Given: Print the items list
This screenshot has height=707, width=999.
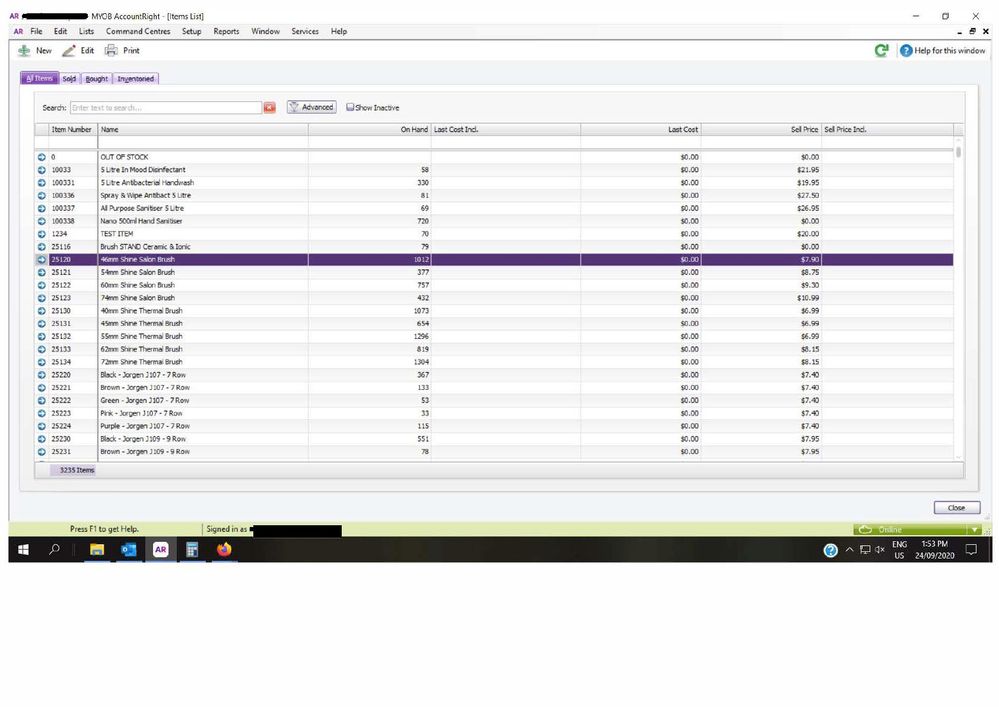Looking at the screenshot, I should coord(112,50).
